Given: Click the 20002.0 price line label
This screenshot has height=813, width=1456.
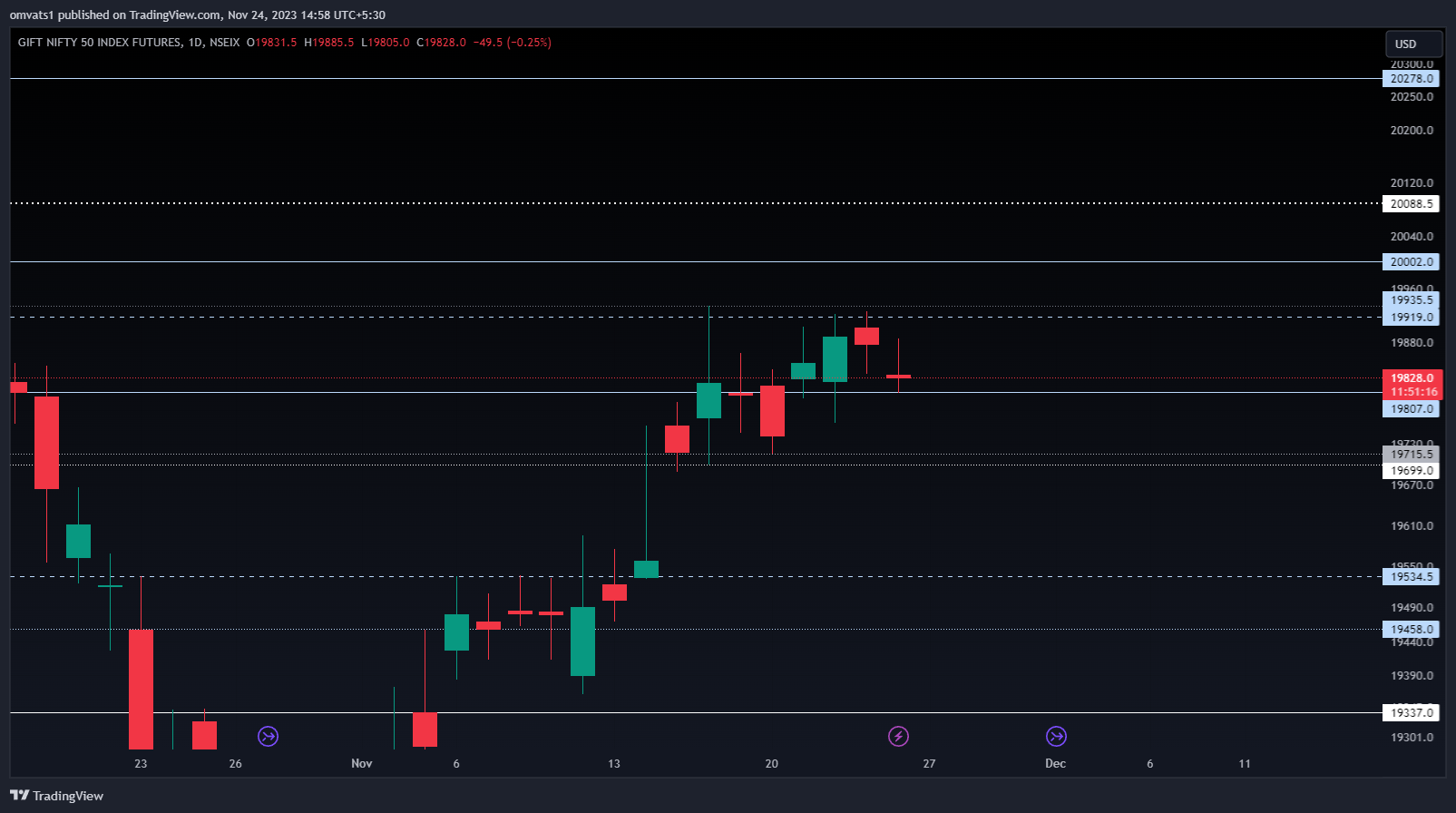Looking at the screenshot, I should point(1412,261).
